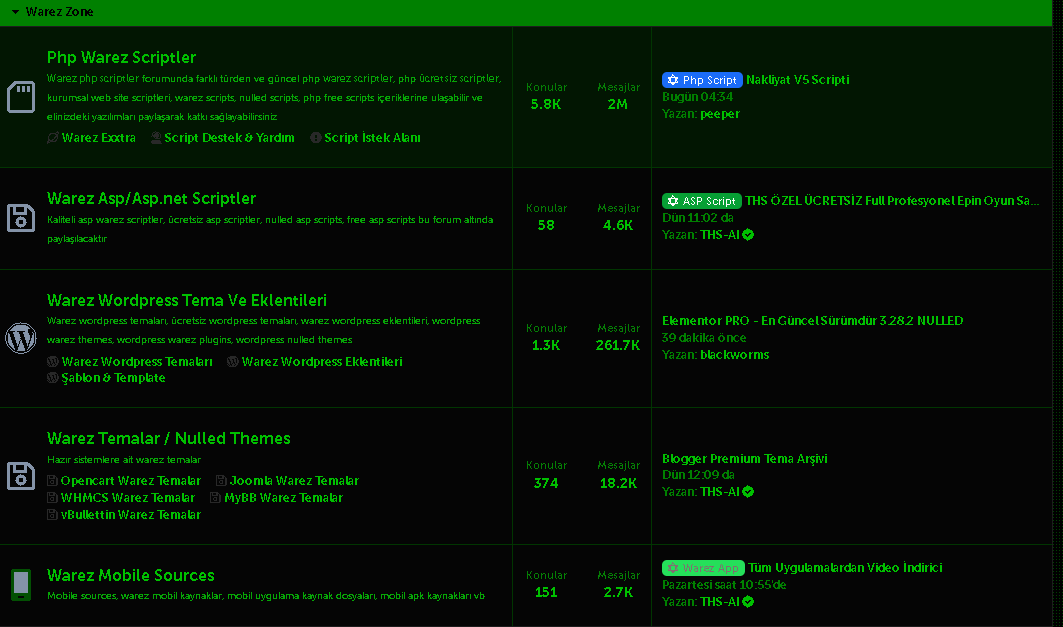Select the green Warez App tag
Viewport: 1063px width, 627px height.
click(x=704, y=568)
